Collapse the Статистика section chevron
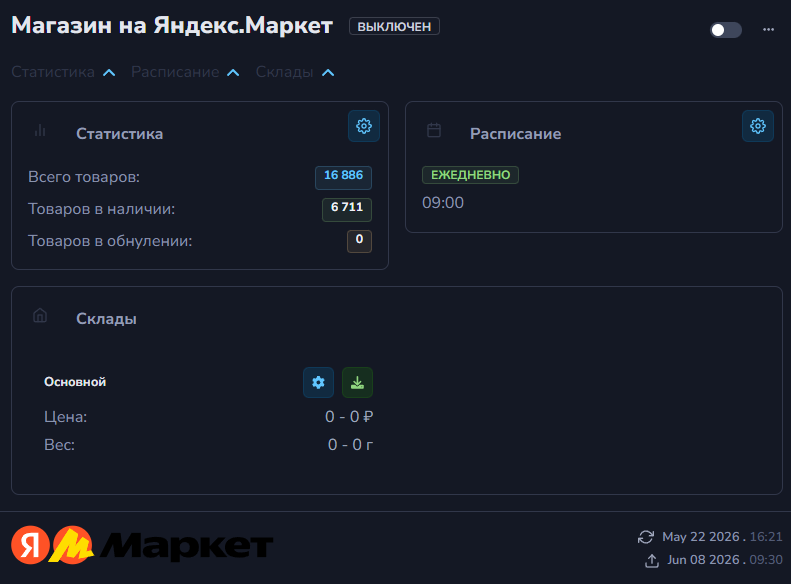Screen dimensions: 791x584 109,73
